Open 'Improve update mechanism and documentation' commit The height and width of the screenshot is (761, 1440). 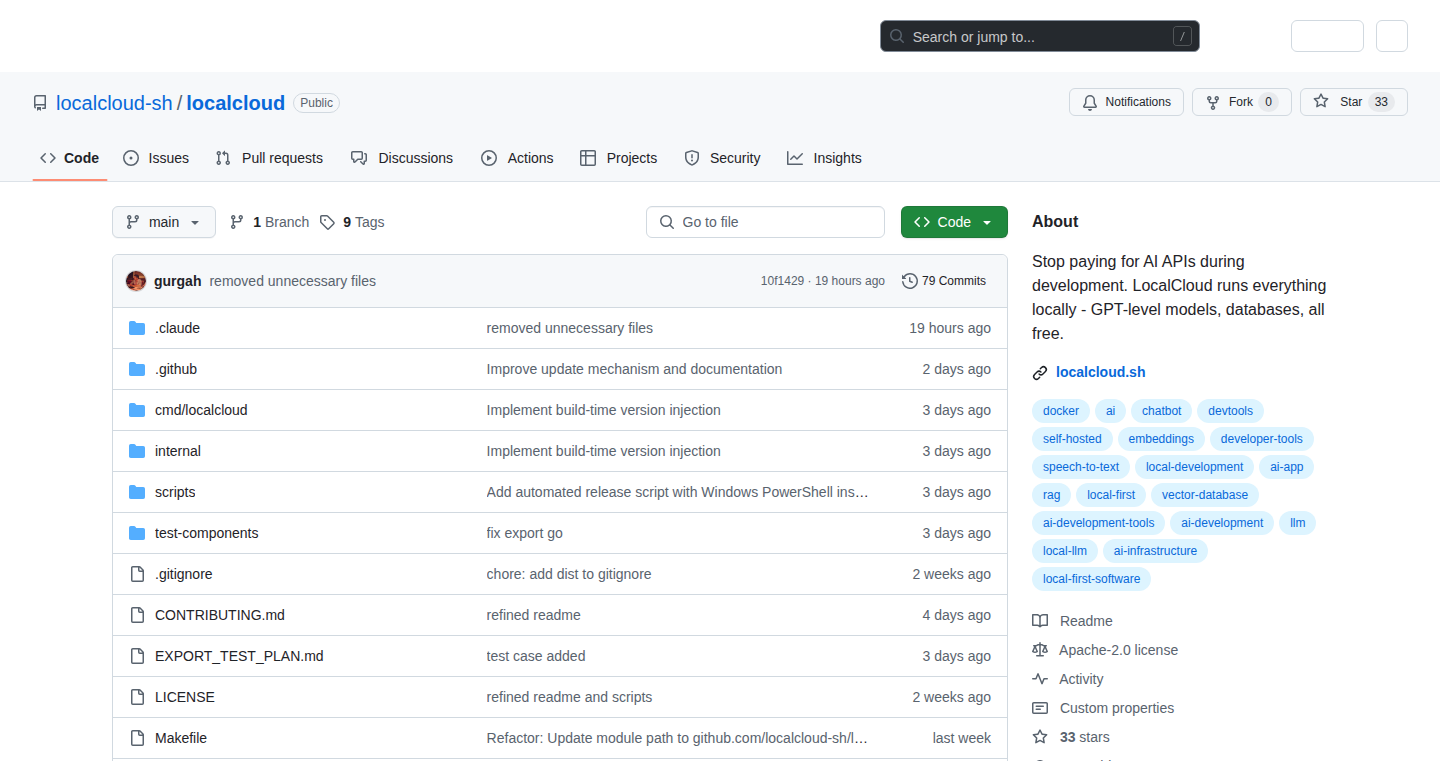click(x=634, y=369)
